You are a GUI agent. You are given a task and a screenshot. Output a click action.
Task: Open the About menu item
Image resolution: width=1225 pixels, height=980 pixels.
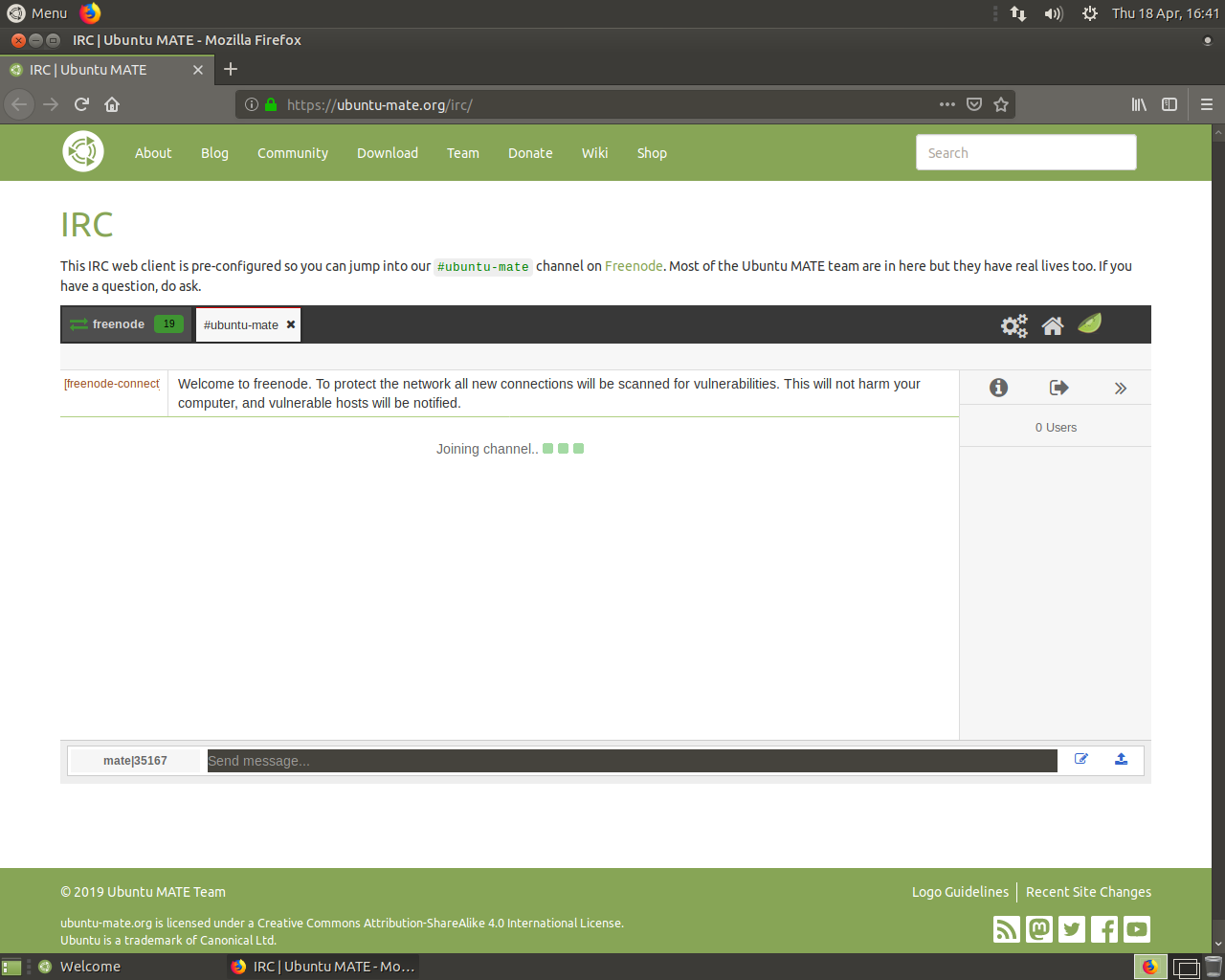pos(153,153)
